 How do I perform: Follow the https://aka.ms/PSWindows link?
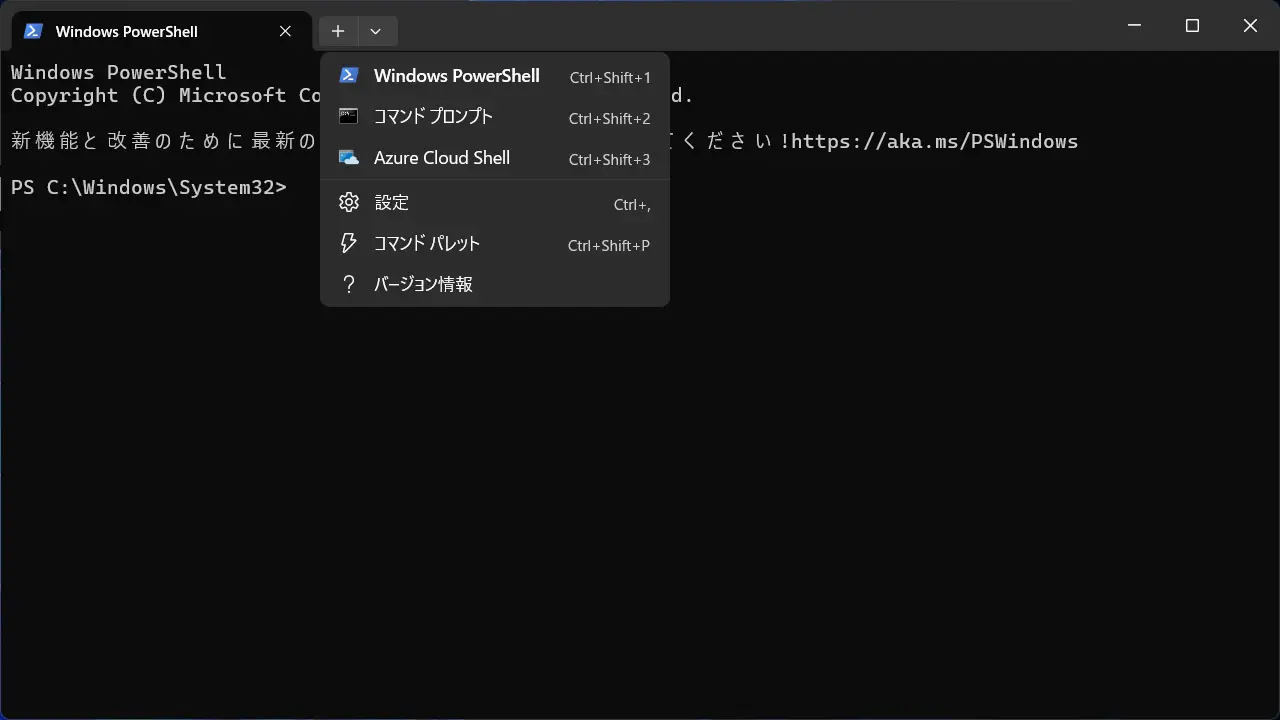pos(934,141)
